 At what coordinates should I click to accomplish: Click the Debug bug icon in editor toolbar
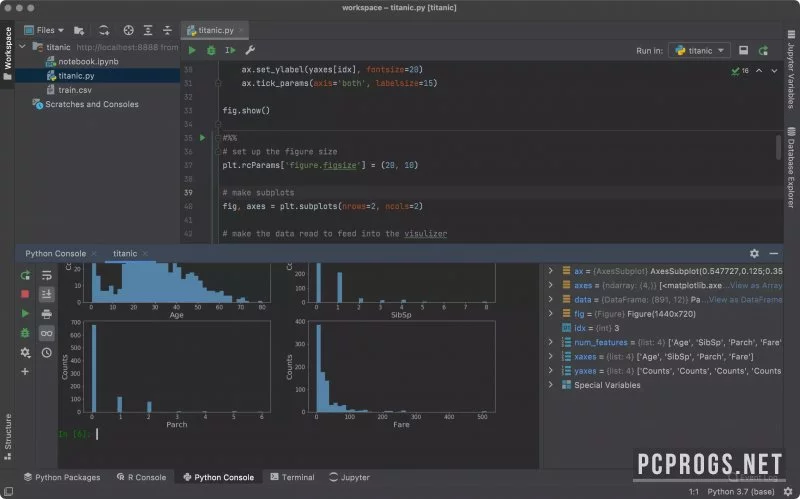[x=211, y=50]
